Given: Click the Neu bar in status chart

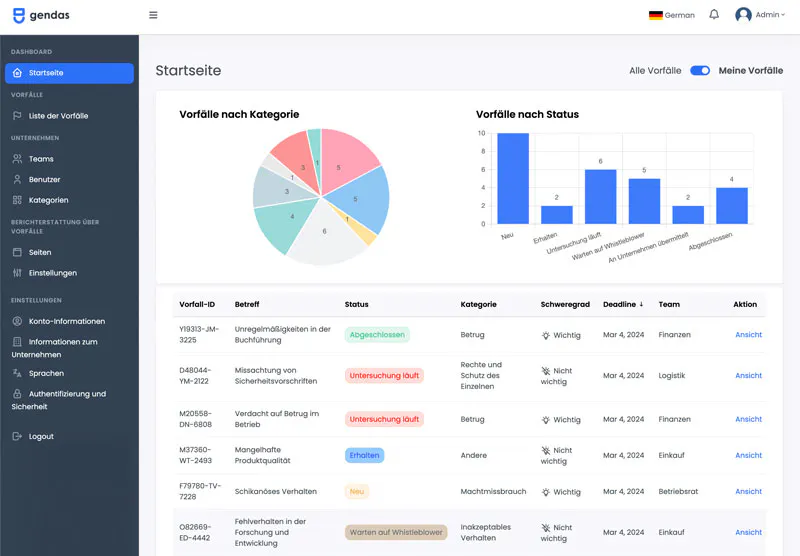Looking at the screenshot, I should pos(513,179).
